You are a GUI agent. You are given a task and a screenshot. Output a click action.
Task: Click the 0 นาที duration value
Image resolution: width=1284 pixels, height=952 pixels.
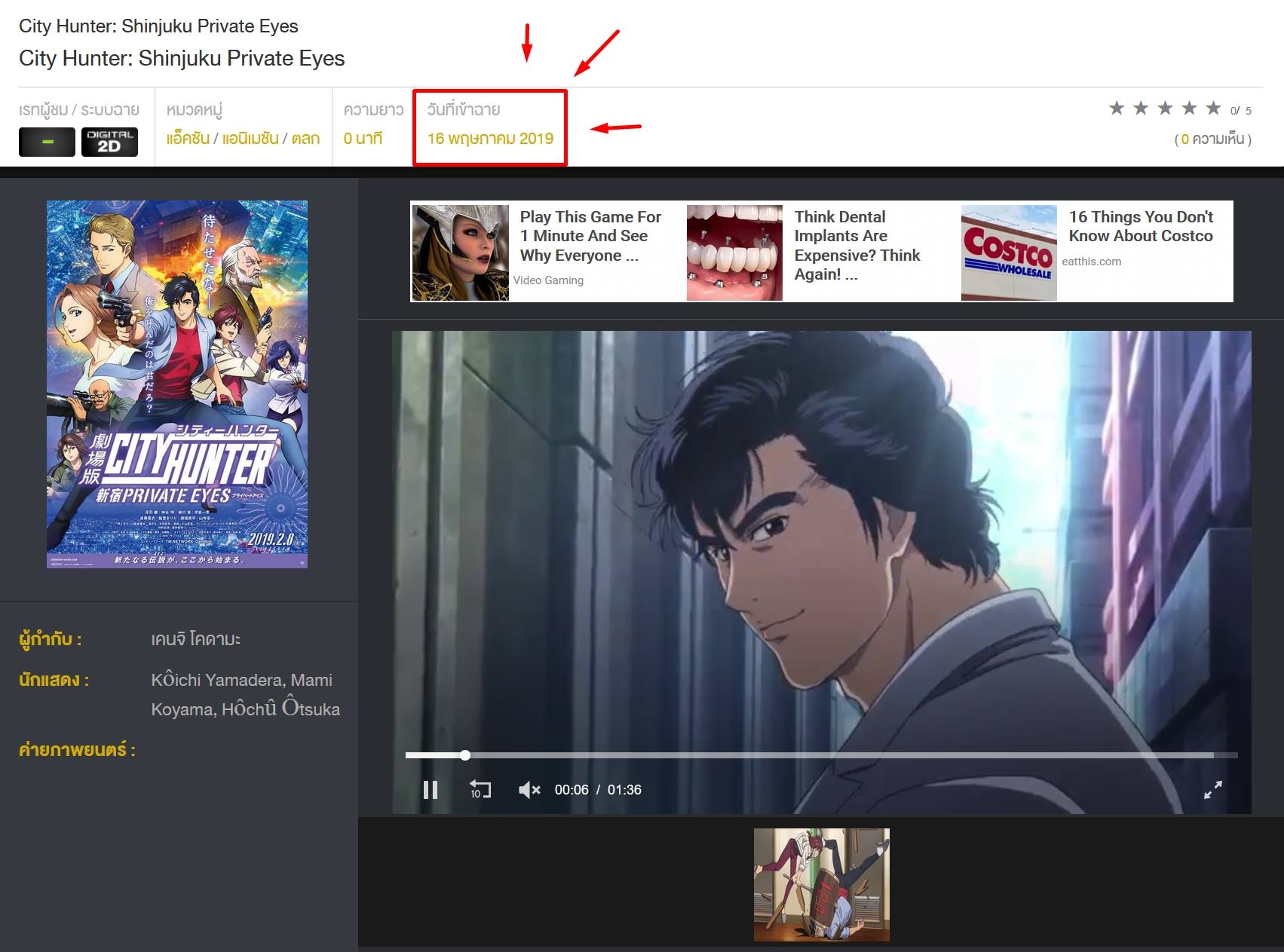pos(363,139)
